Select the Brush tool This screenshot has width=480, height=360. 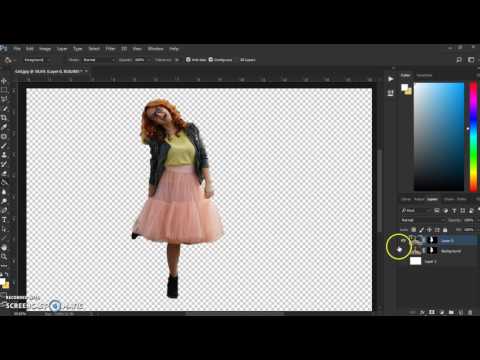pos(4,146)
